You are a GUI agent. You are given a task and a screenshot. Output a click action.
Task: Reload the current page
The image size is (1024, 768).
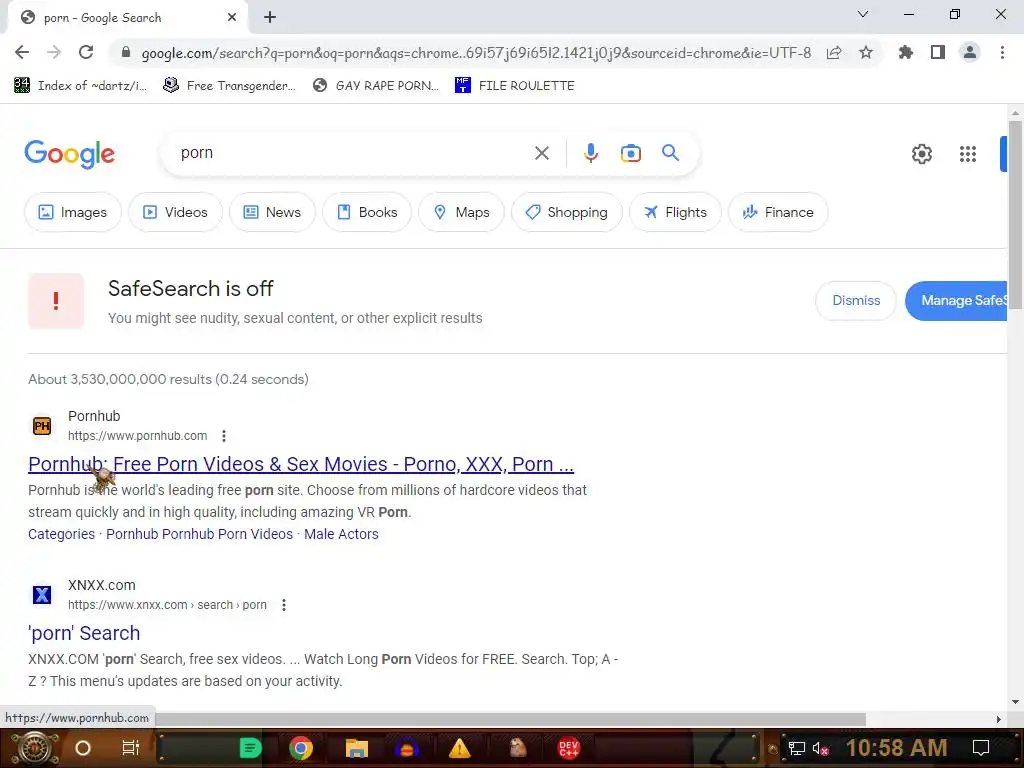(86, 52)
